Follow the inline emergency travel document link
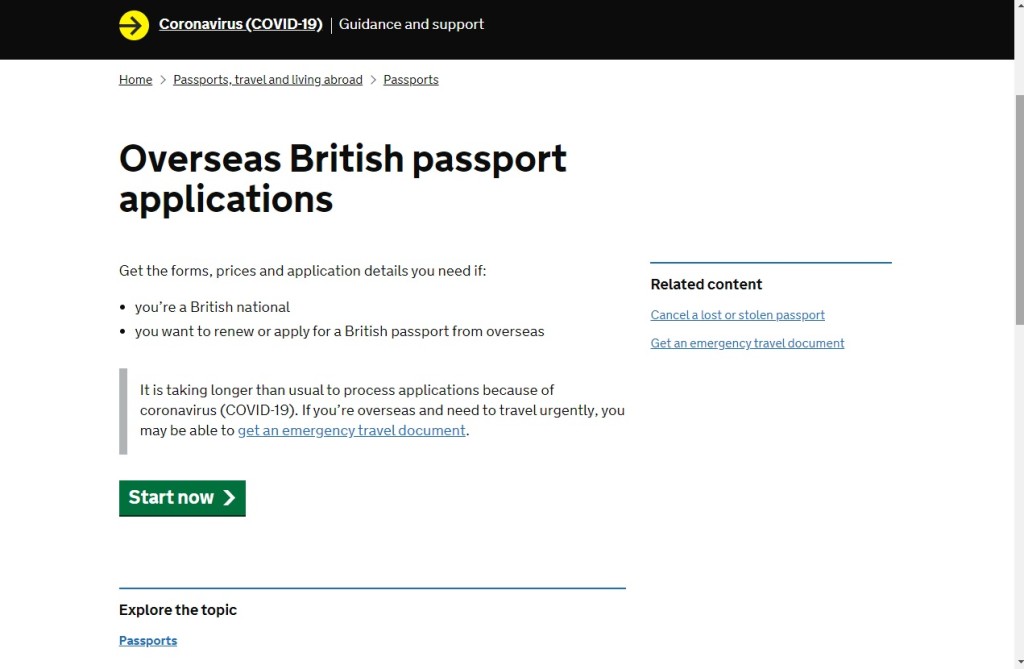The height and width of the screenshot is (669, 1024). [x=351, y=431]
